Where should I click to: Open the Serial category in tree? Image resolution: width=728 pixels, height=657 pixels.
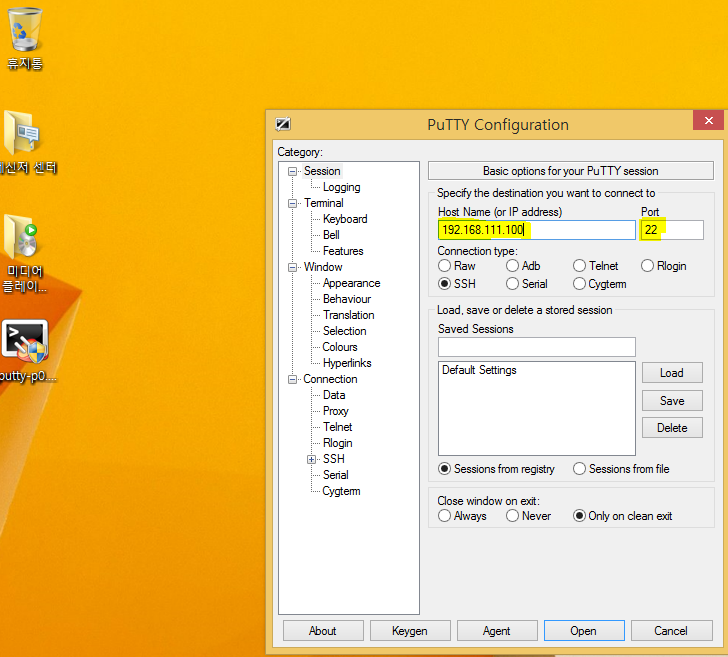pyautogui.click(x=336, y=475)
